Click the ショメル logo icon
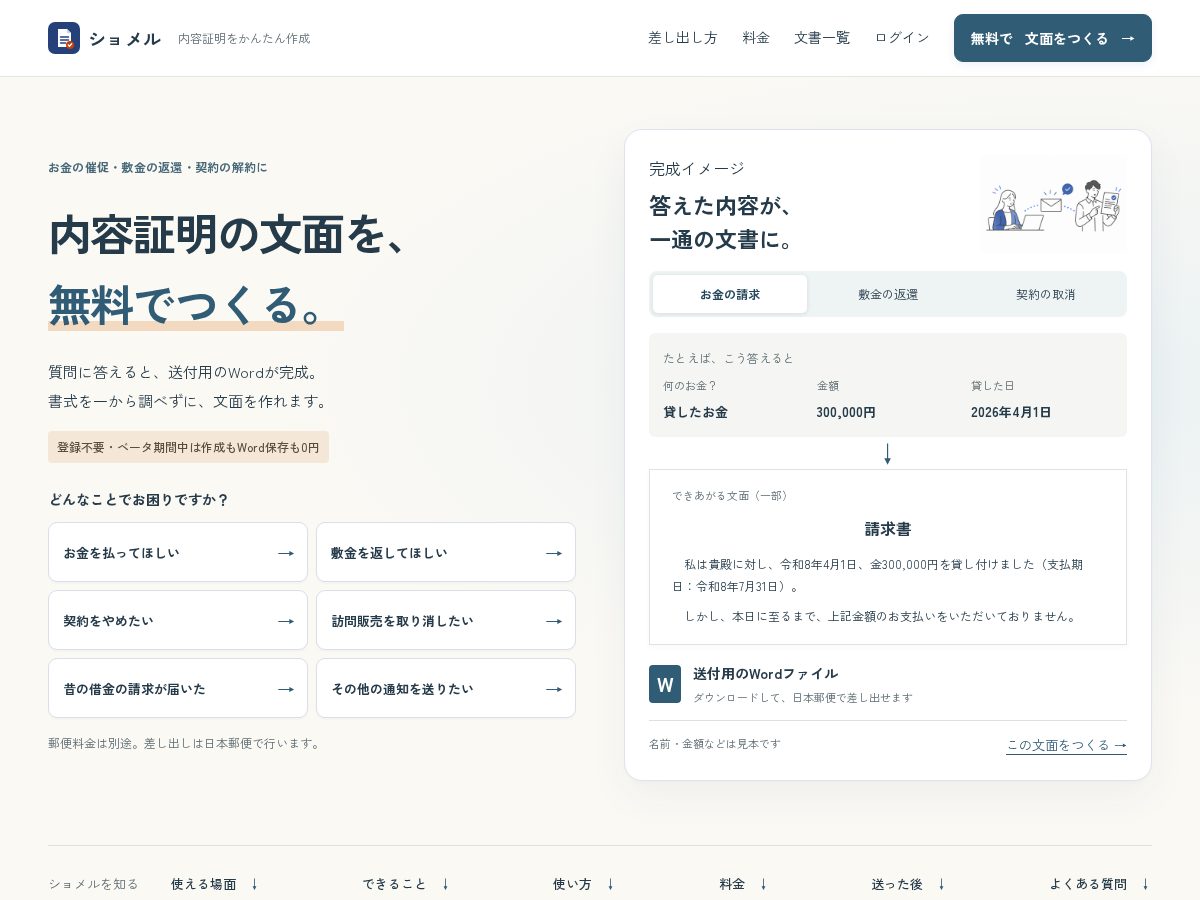This screenshot has height=900, width=1200. pos(64,38)
